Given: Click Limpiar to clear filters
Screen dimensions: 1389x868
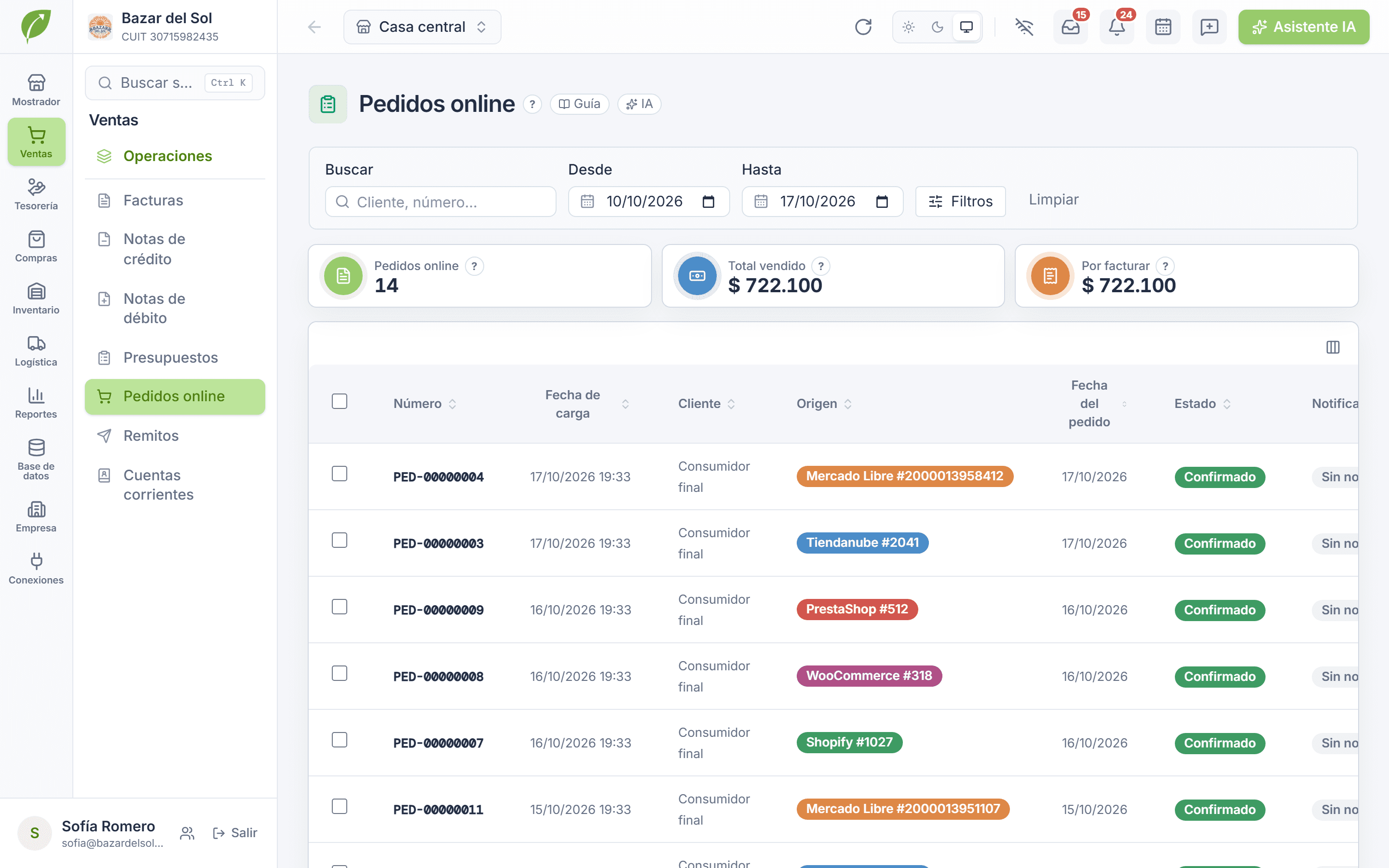Looking at the screenshot, I should point(1053,200).
